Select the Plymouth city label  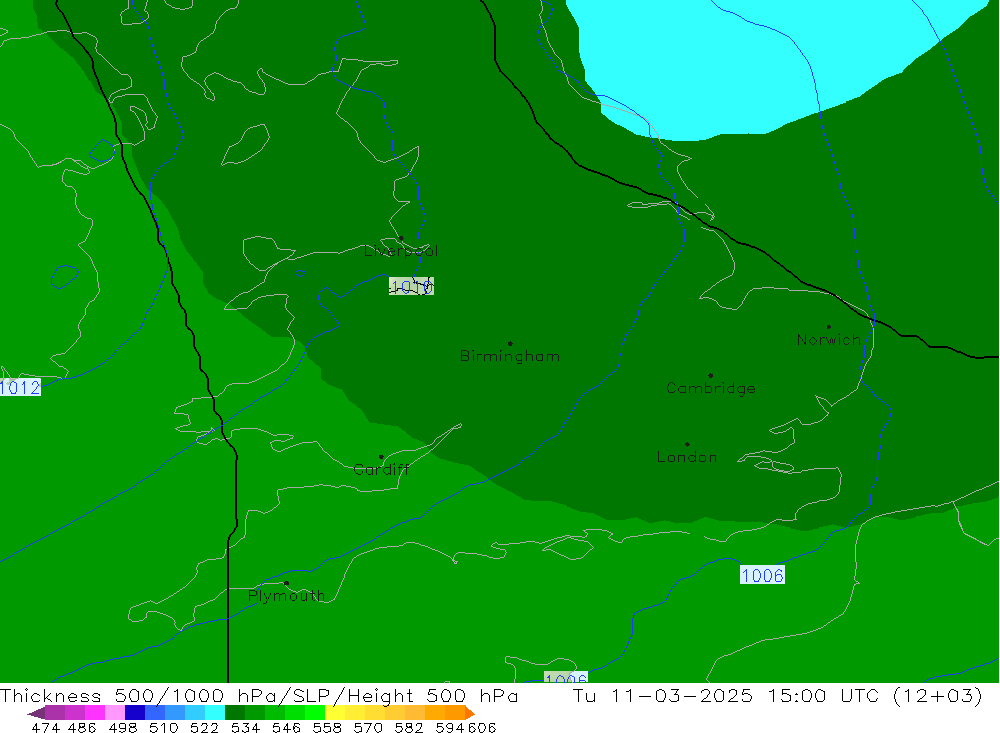[286, 596]
